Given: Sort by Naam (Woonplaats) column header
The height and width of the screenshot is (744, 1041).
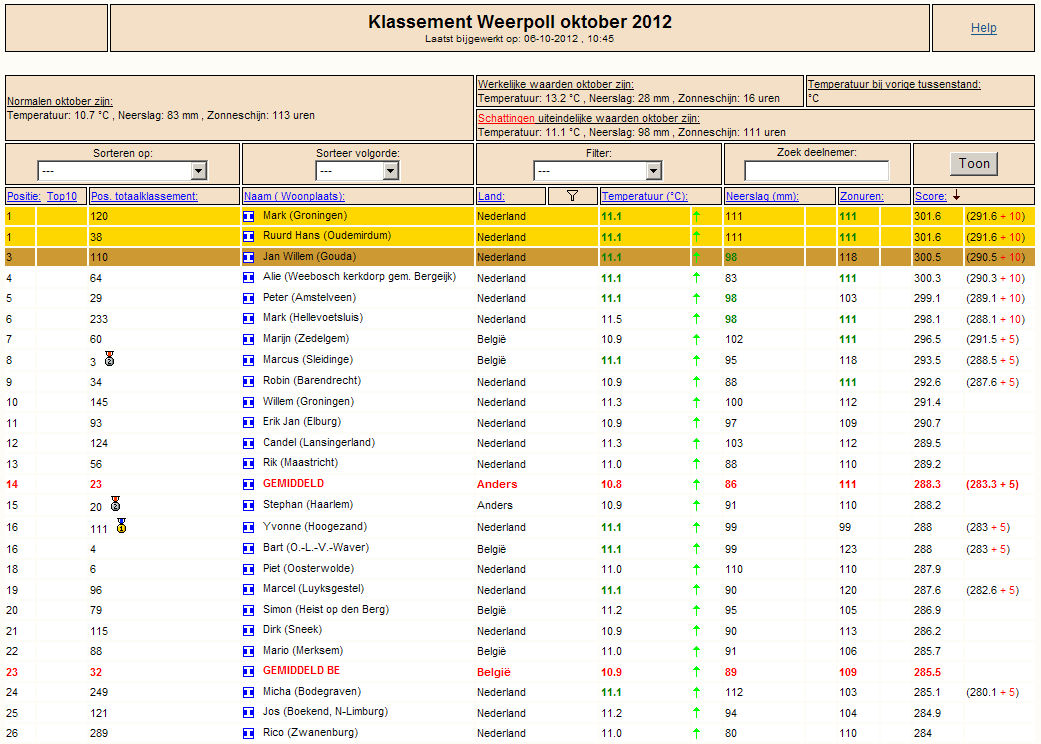Looking at the screenshot, I should (x=294, y=196).
